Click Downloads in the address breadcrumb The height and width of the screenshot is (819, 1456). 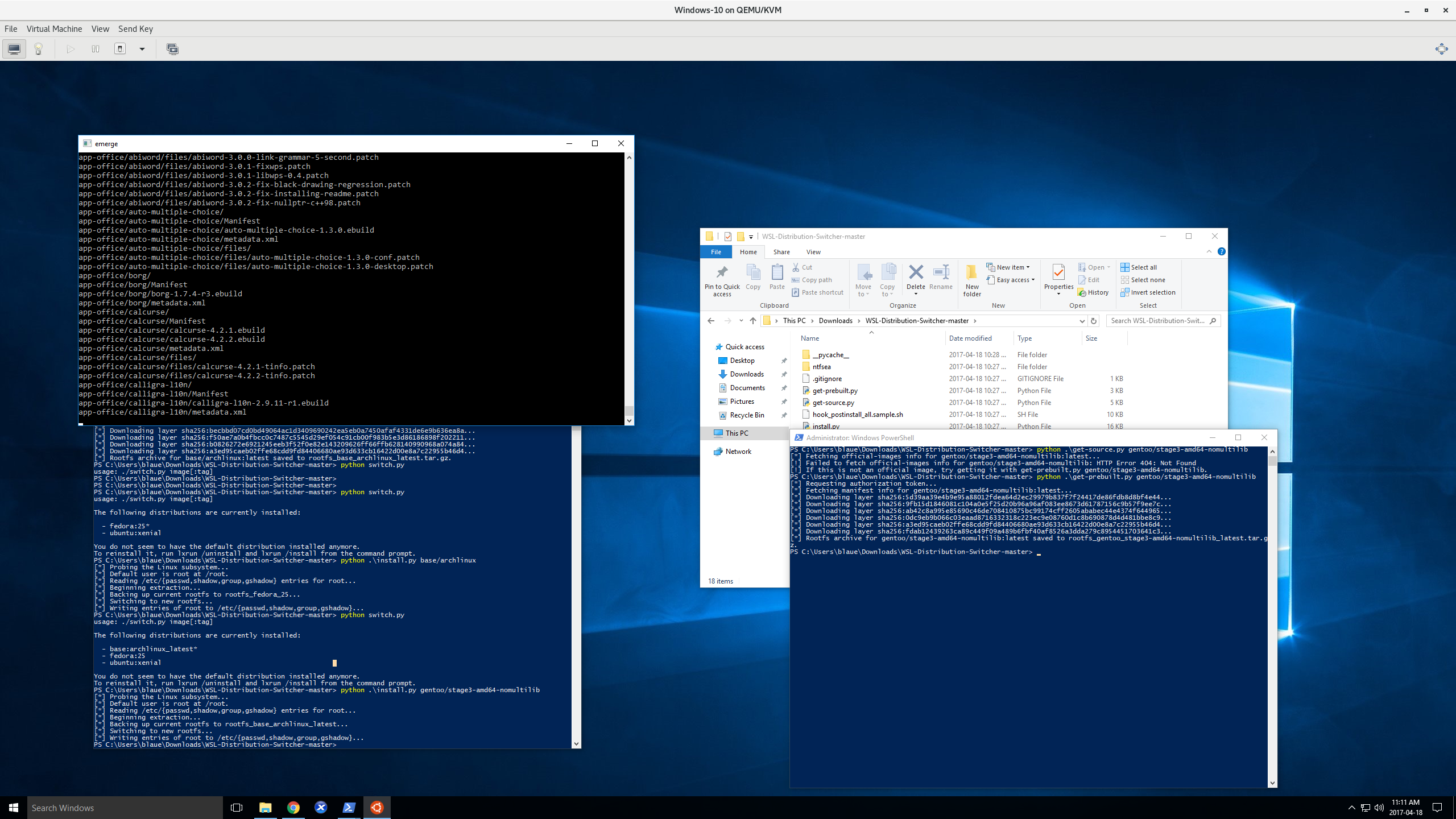click(x=835, y=321)
